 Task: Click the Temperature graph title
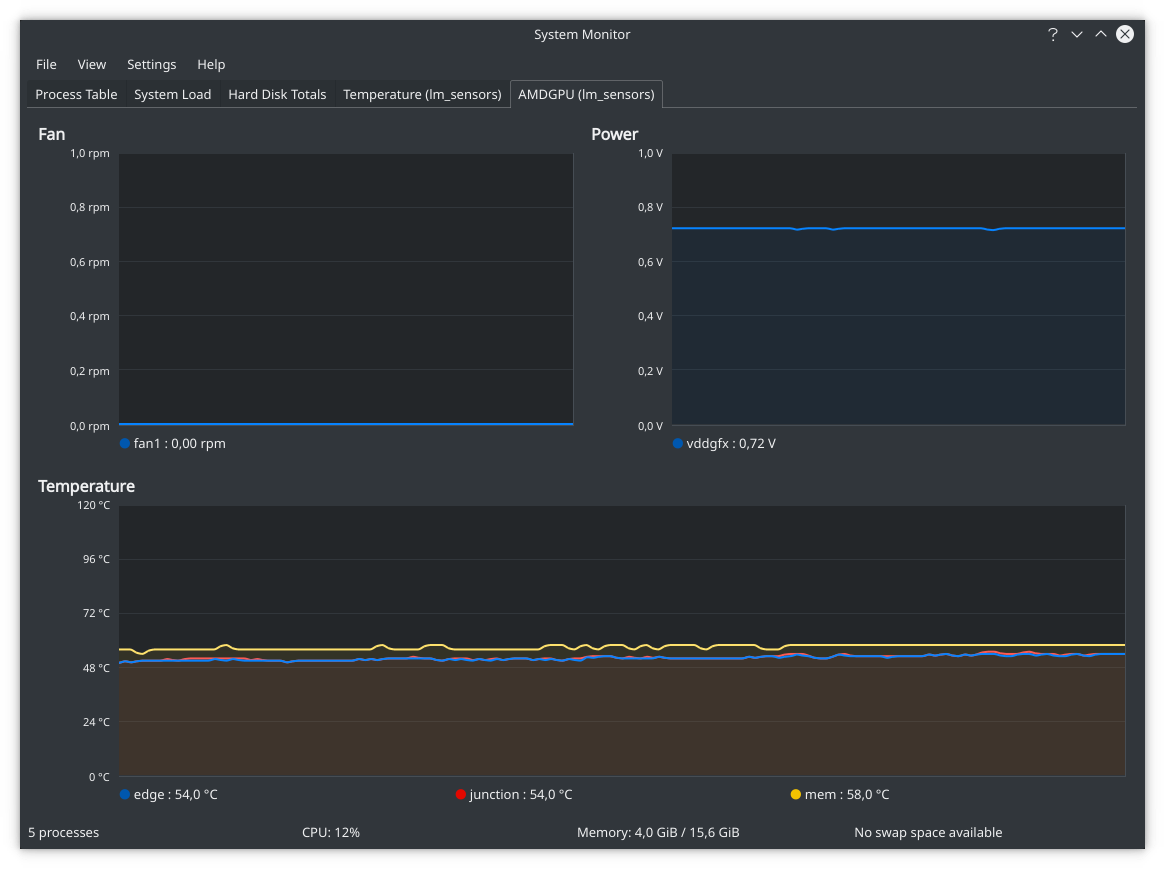[x=86, y=486]
